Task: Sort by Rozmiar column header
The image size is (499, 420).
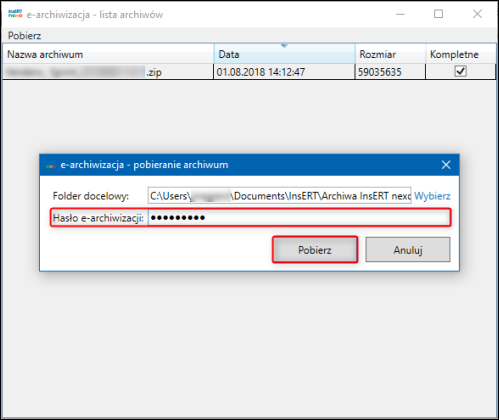Action: 390,54
